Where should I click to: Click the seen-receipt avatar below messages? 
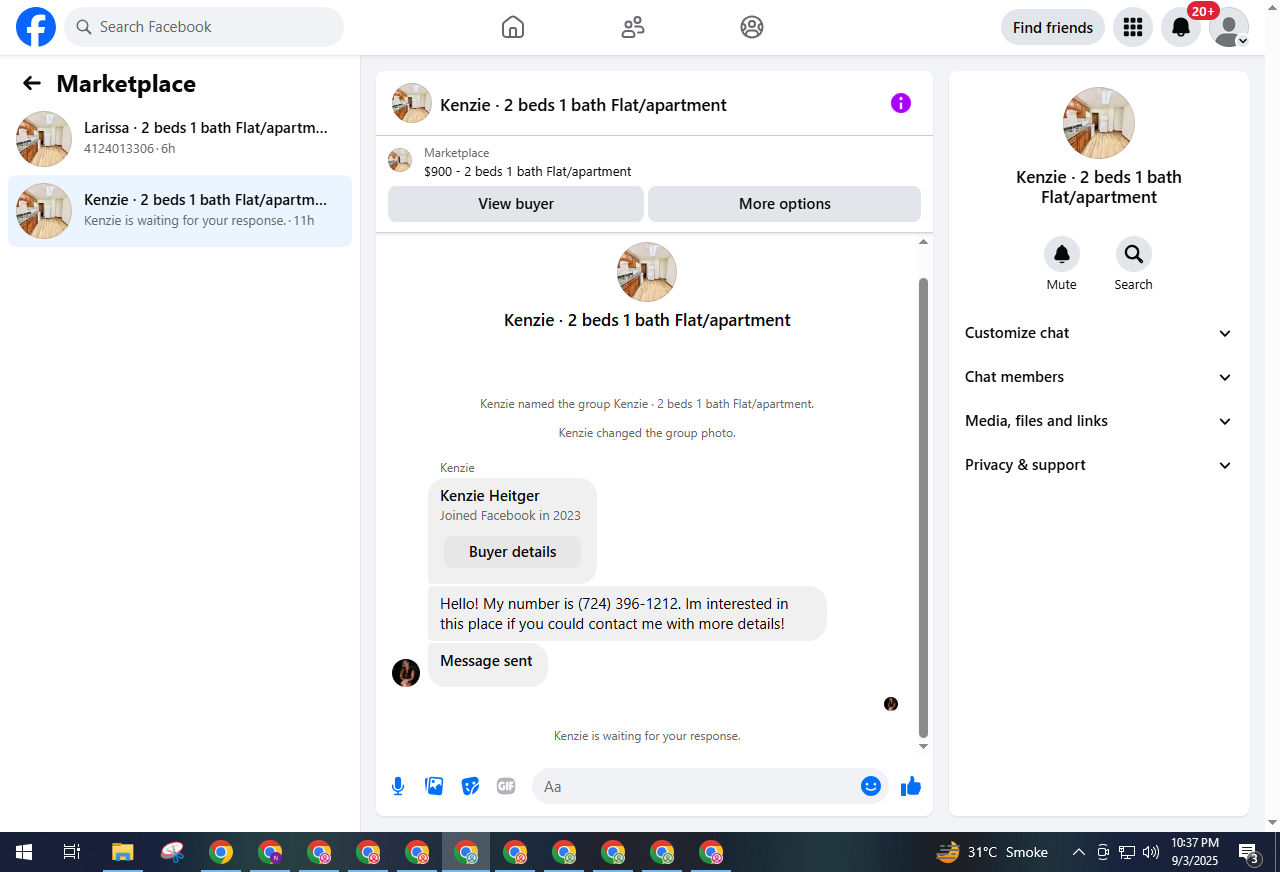pos(891,704)
